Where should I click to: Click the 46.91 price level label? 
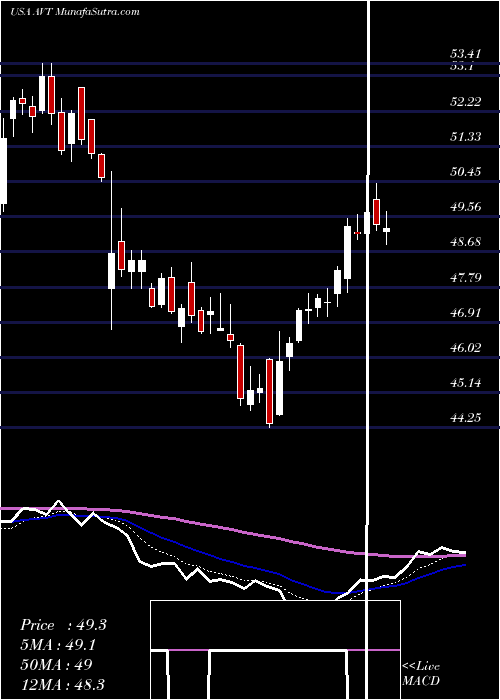pyautogui.click(x=466, y=312)
